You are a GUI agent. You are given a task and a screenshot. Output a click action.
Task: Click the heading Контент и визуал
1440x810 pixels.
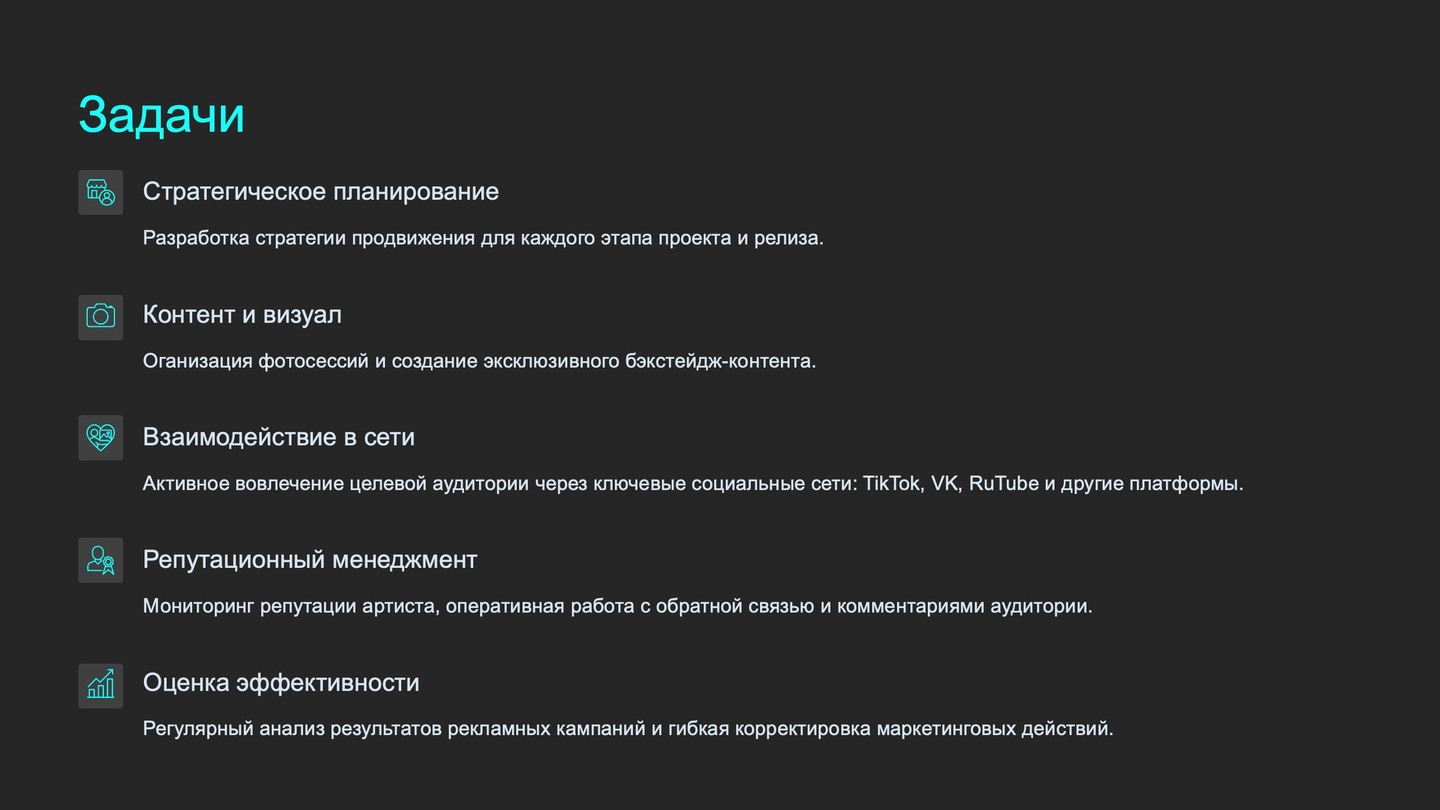click(242, 314)
